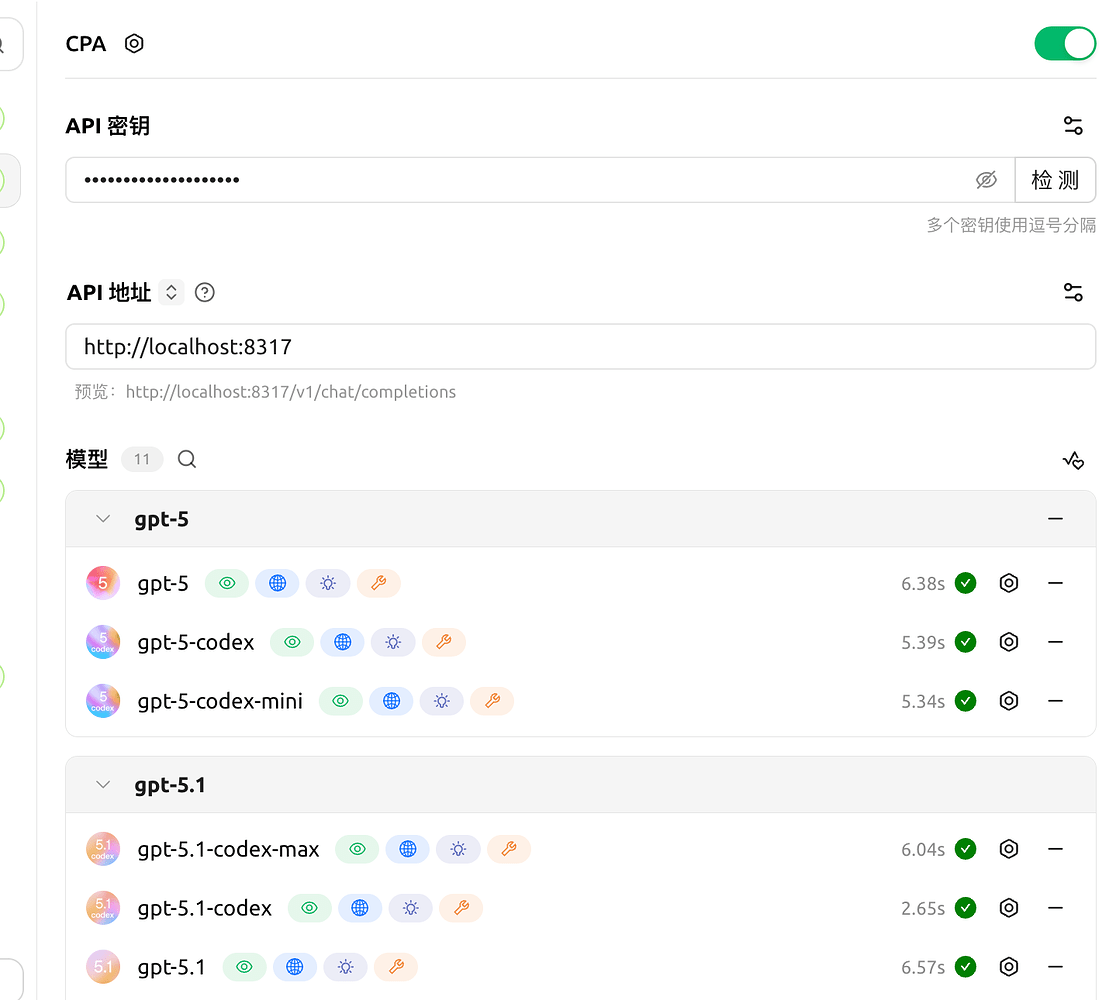Image resolution: width=1108 pixels, height=1000 pixels.
Task: Click gpt-5.1-codex-max vision badge
Action: [358, 849]
